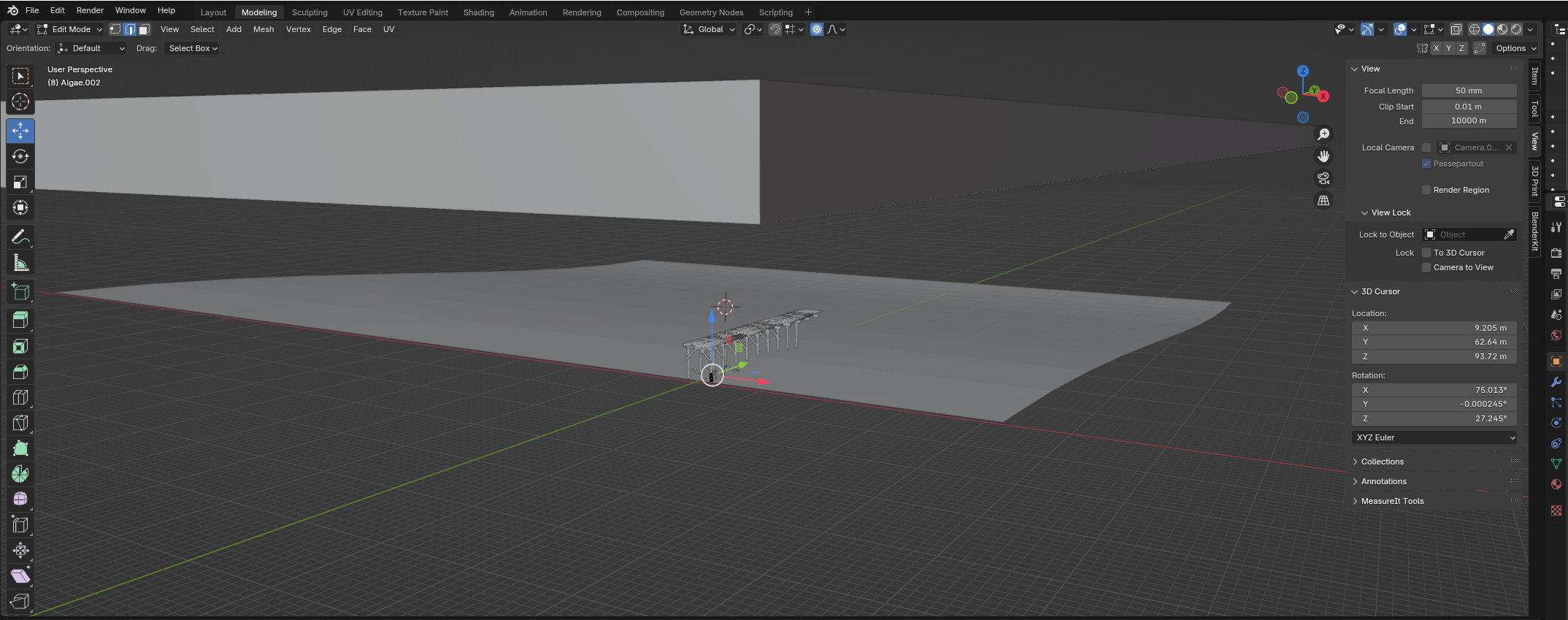Toggle edge select mode
The height and width of the screenshot is (620, 1568).
pyautogui.click(x=130, y=29)
